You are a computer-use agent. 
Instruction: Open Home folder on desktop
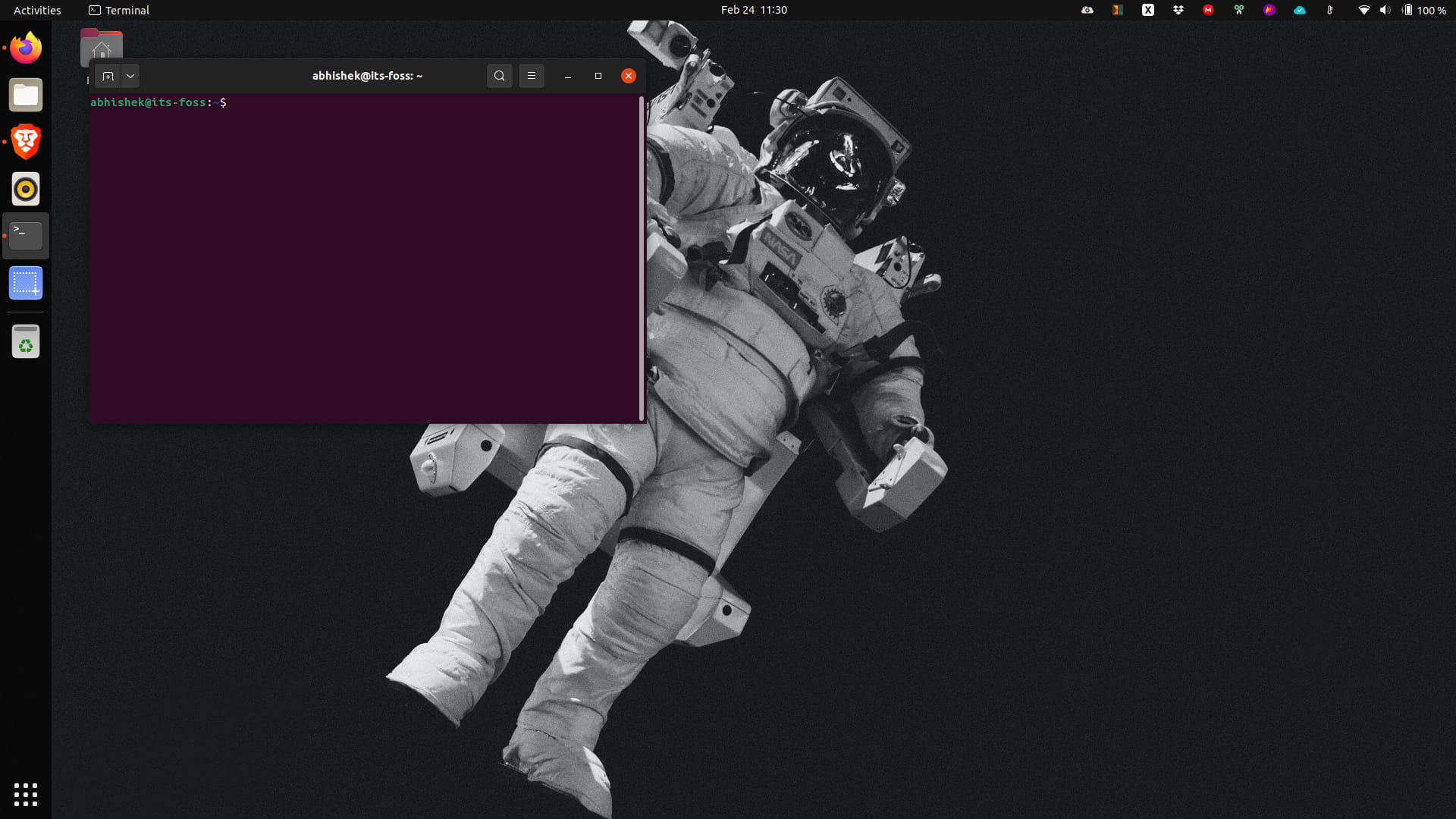pos(102,47)
